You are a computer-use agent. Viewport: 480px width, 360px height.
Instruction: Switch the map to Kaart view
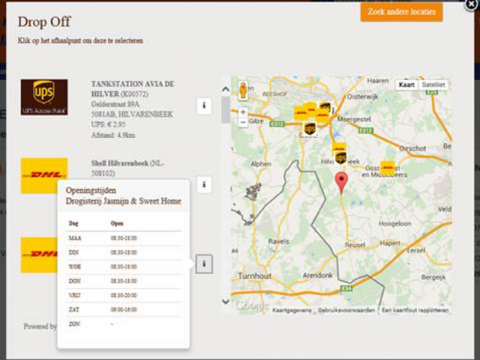(x=407, y=85)
